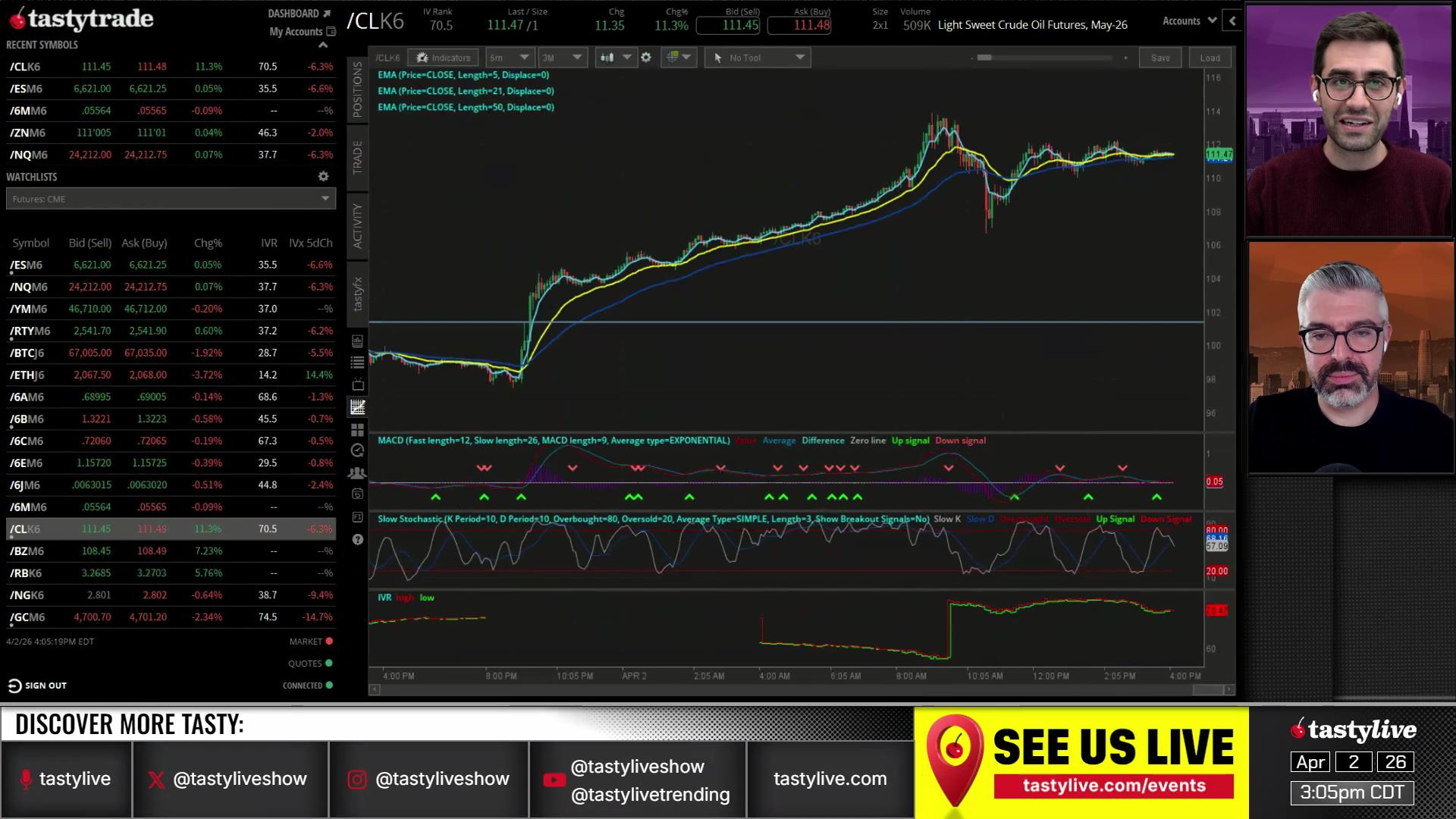The image size is (1456, 819).
Task: Open the follow traders people icon
Action: (358, 472)
